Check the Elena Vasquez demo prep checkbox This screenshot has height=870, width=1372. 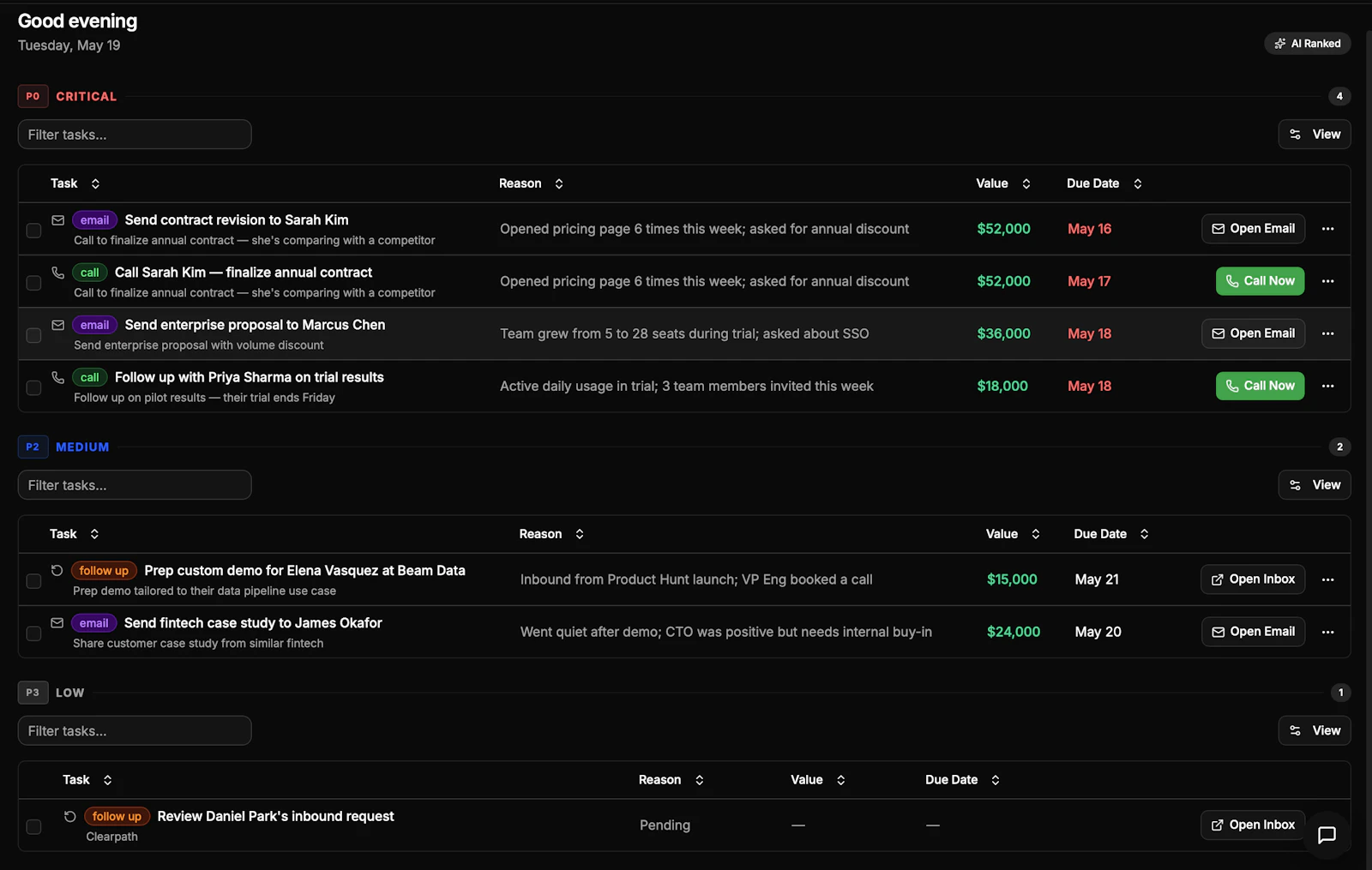tap(33, 581)
